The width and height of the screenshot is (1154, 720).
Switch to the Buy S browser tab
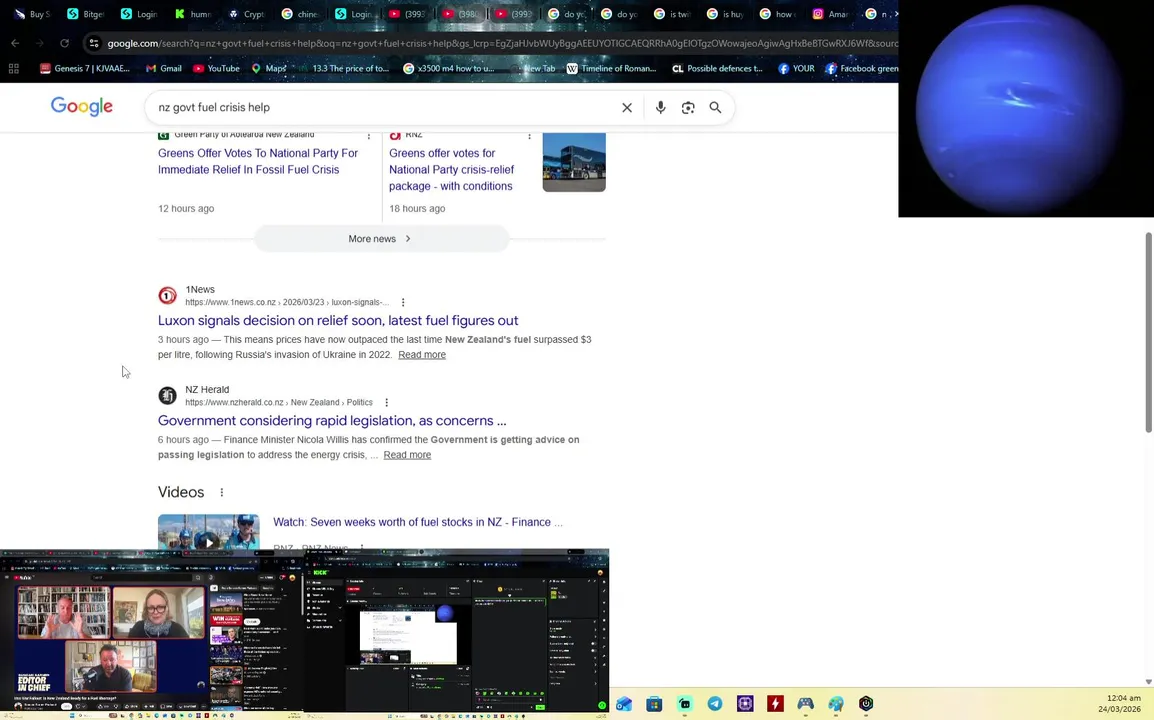pyautogui.click(x=32, y=14)
